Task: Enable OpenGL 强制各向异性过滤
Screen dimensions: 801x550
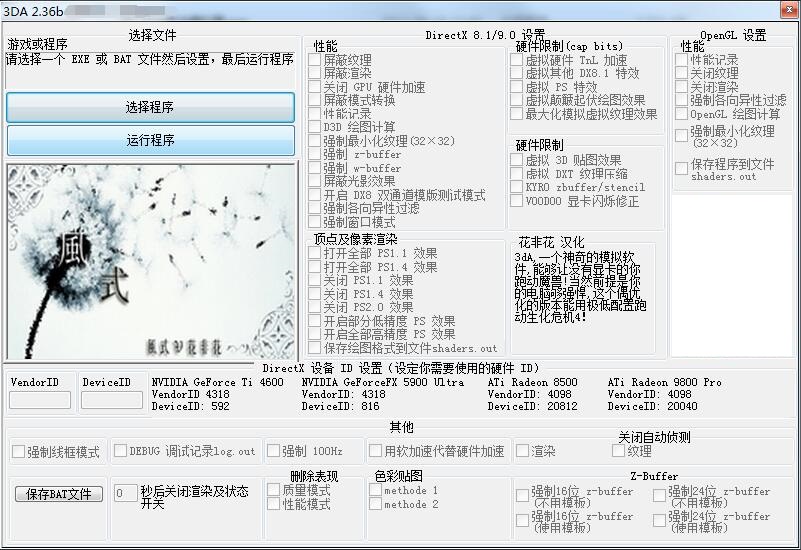Action: (681, 100)
